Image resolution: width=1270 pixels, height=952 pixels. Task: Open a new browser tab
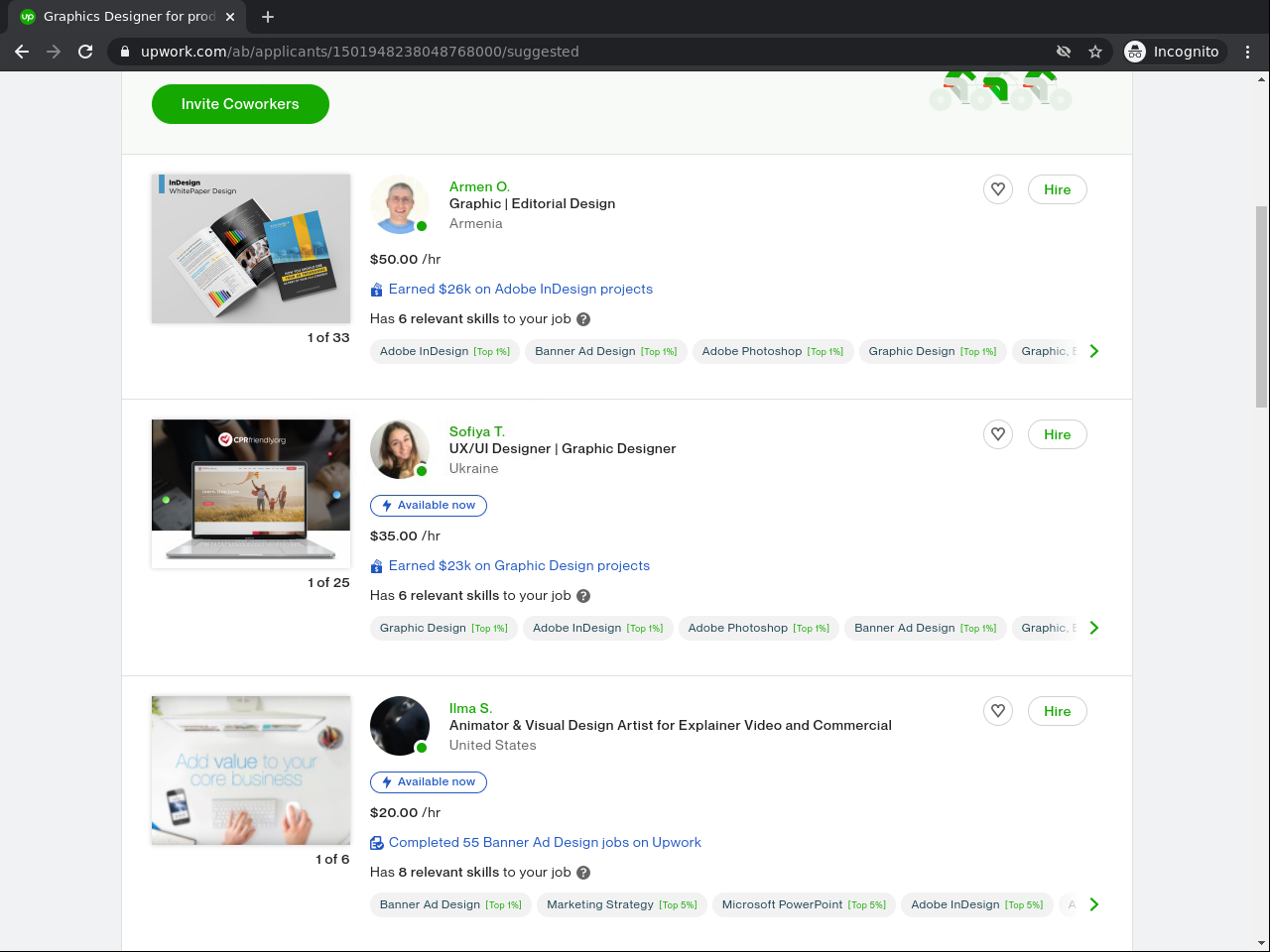point(268,17)
